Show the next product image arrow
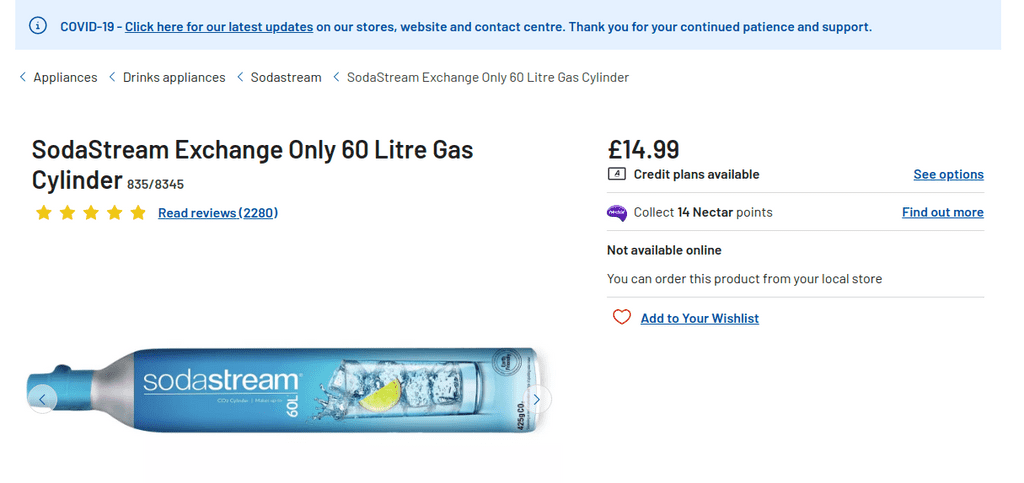1024x483 pixels. (537, 399)
